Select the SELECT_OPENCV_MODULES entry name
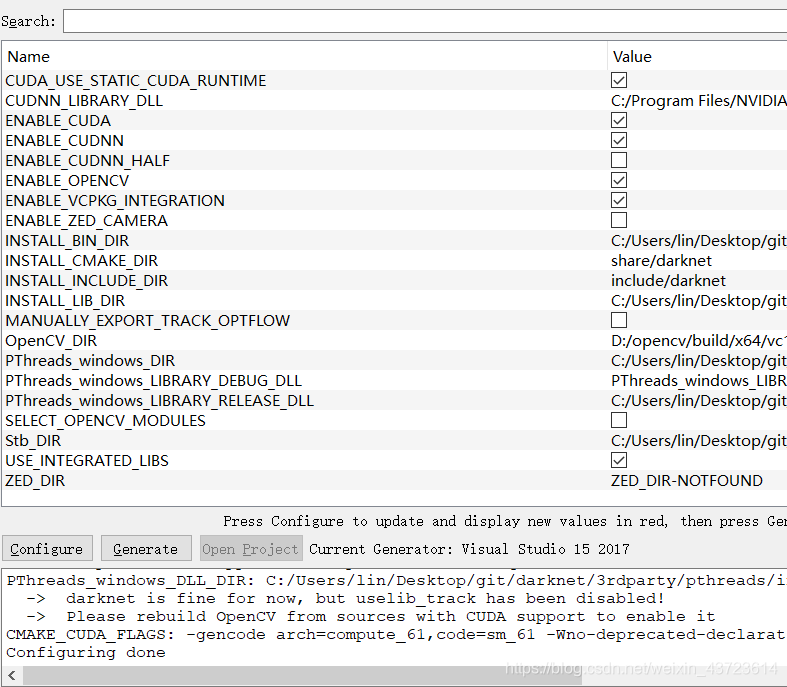787x687 pixels. coord(105,421)
